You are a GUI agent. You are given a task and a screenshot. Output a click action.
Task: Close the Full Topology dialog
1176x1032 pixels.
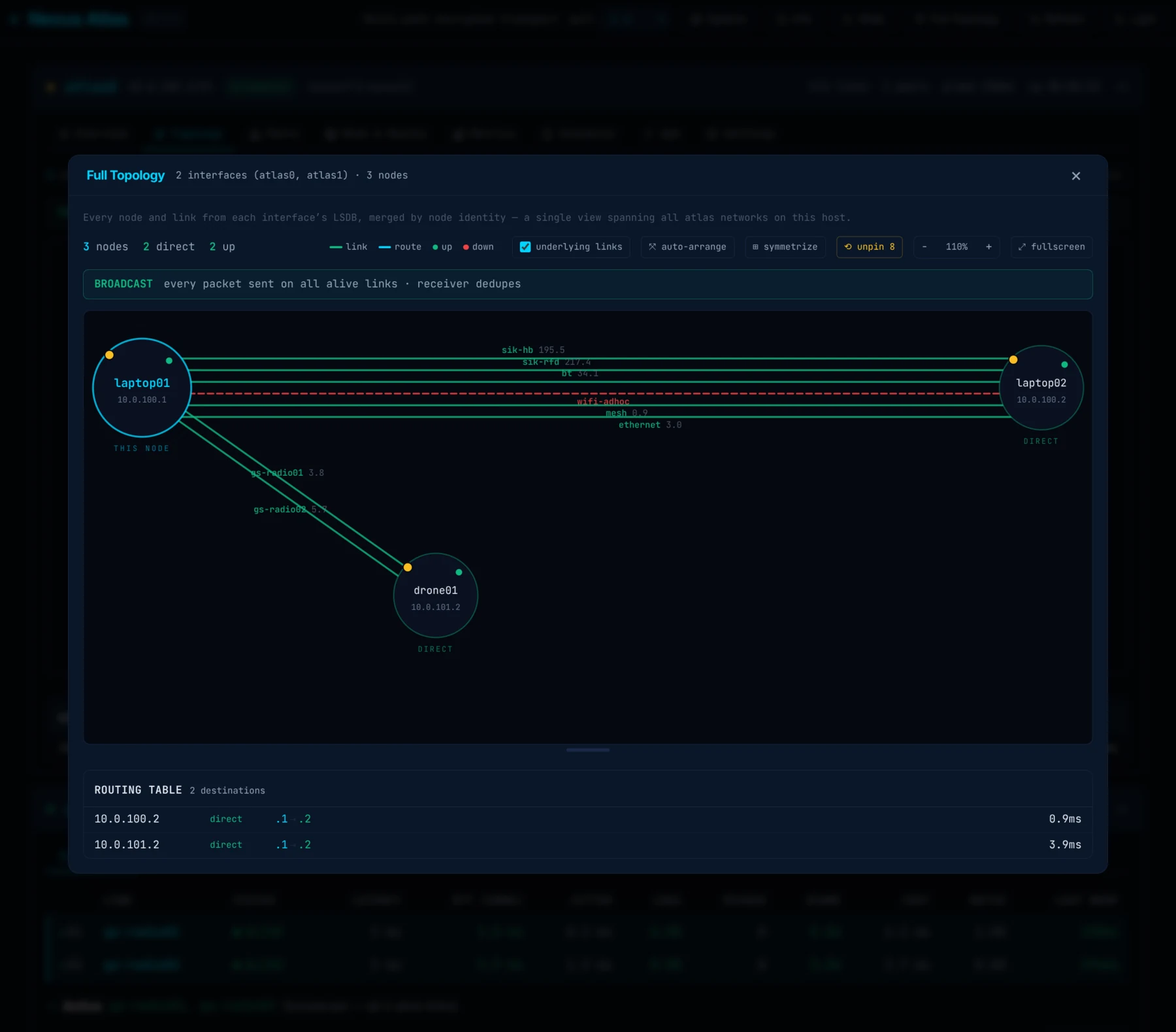coord(1076,176)
